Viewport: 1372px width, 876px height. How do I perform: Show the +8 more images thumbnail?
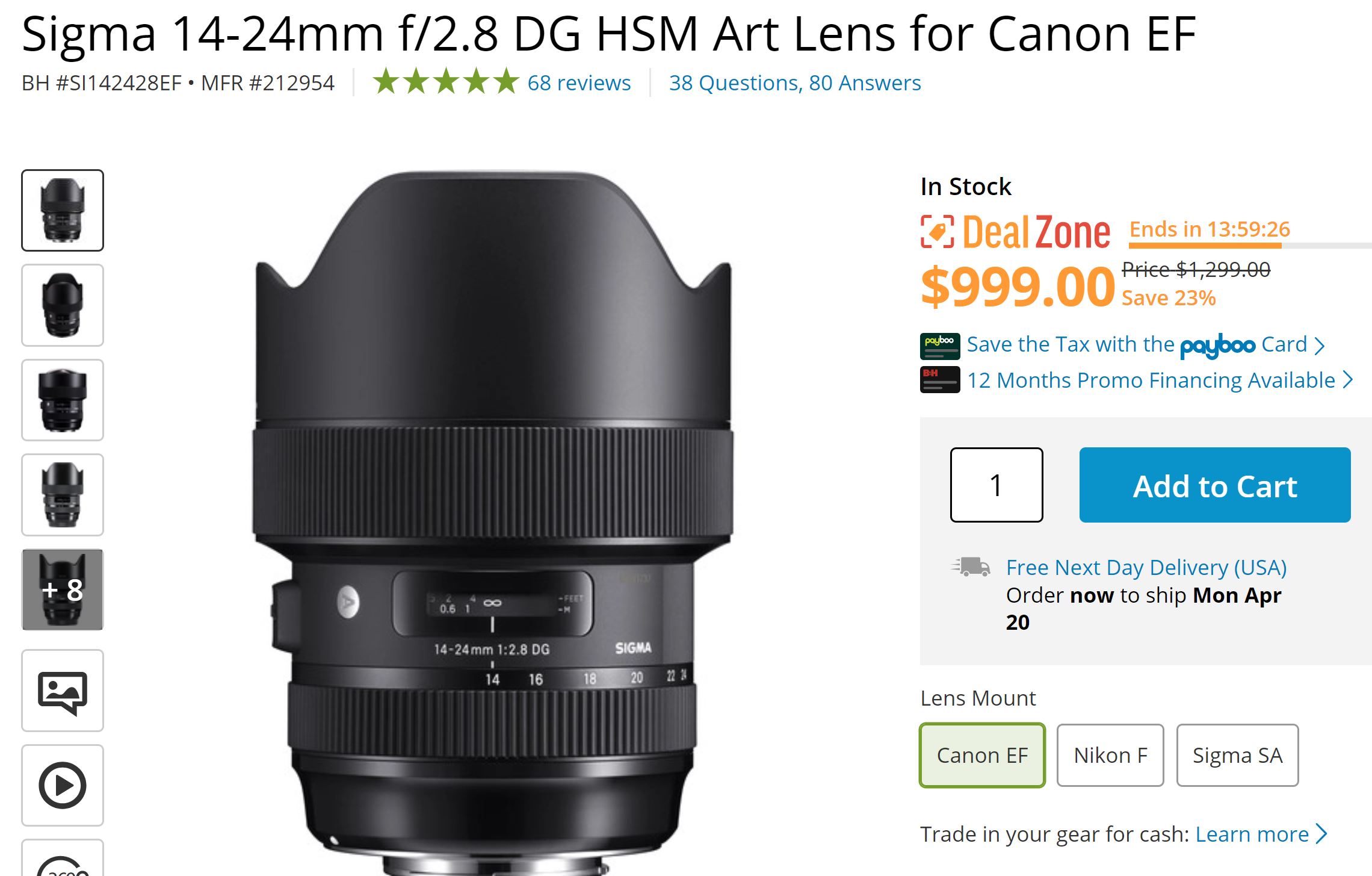pos(63,590)
